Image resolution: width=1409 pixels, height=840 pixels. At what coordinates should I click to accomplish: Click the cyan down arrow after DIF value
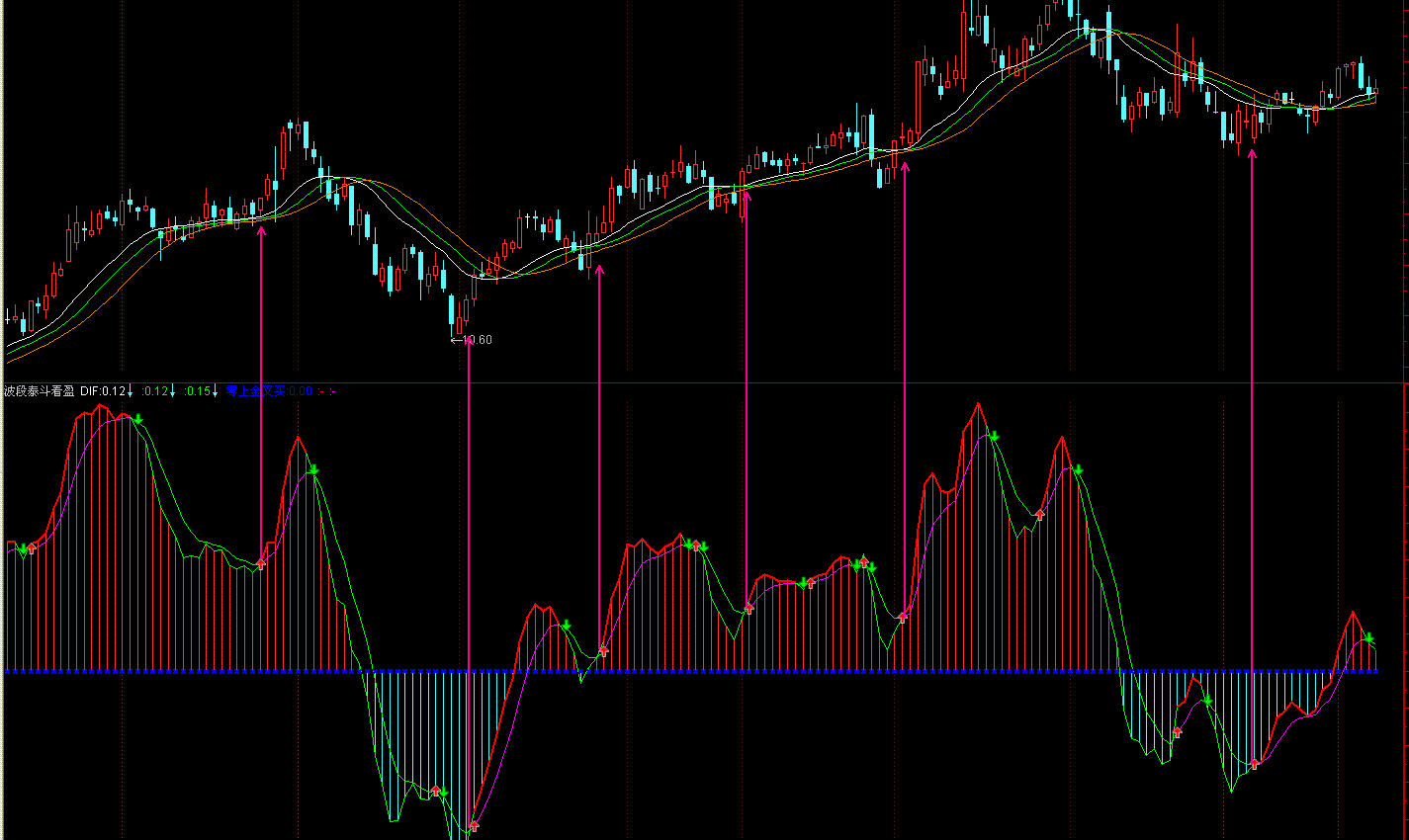coord(131,391)
